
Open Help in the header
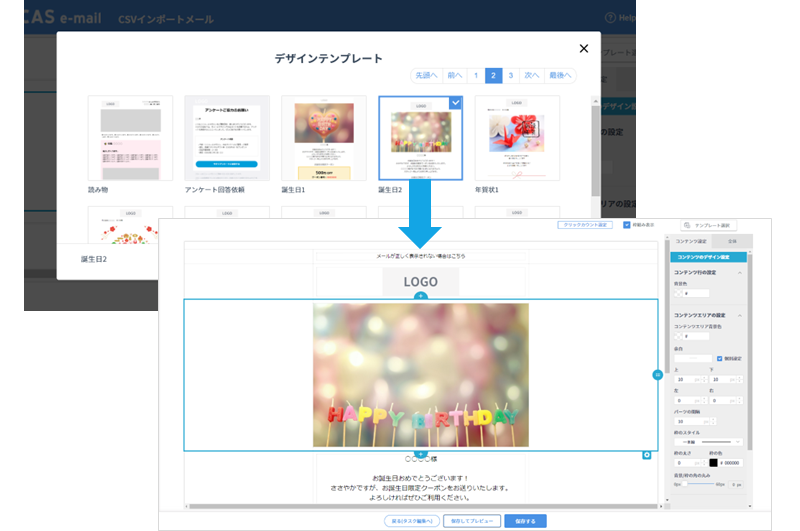620,18
